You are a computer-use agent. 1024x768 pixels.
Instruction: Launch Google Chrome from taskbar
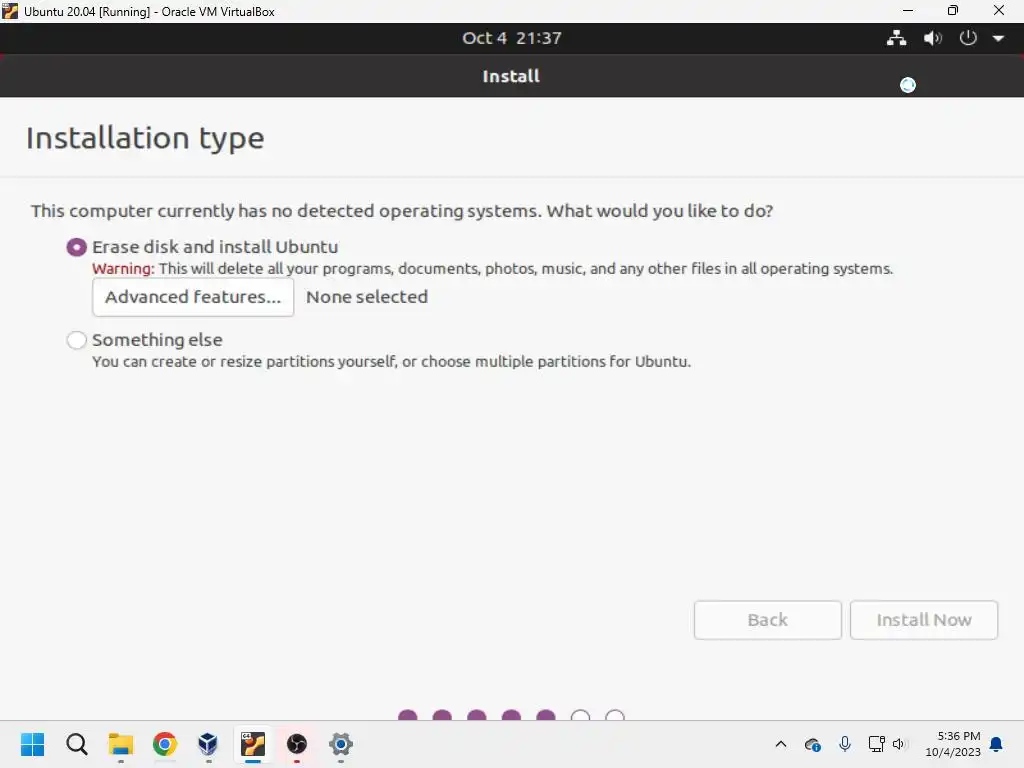tap(165, 744)
